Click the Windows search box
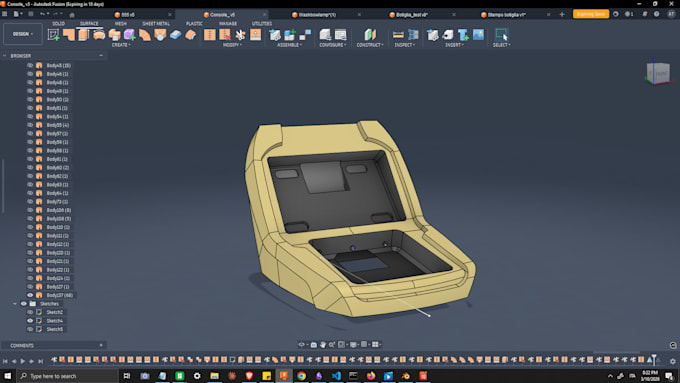The height and width of the screenshot is (383, 680). pos(67,376)
